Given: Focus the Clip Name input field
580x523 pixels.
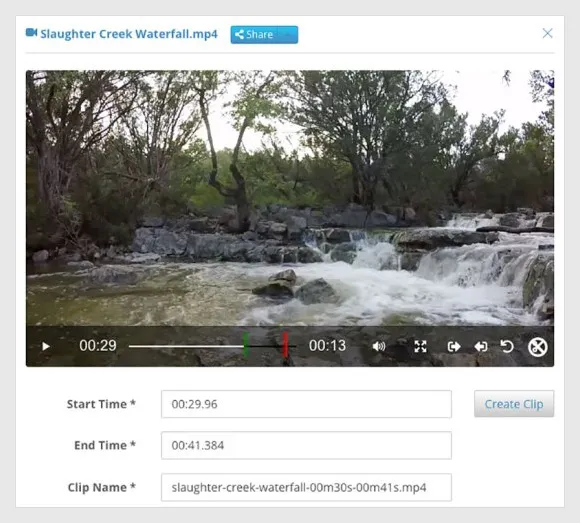Looking at the screenshot, I should coord(306,487).
